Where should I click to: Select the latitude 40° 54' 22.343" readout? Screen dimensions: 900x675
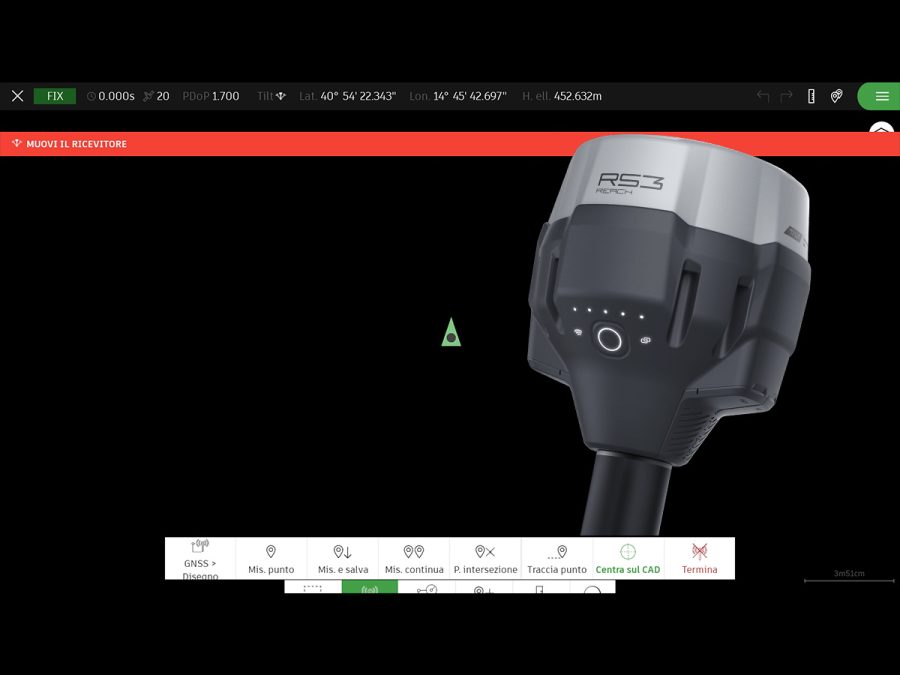[x=347, y=96]
